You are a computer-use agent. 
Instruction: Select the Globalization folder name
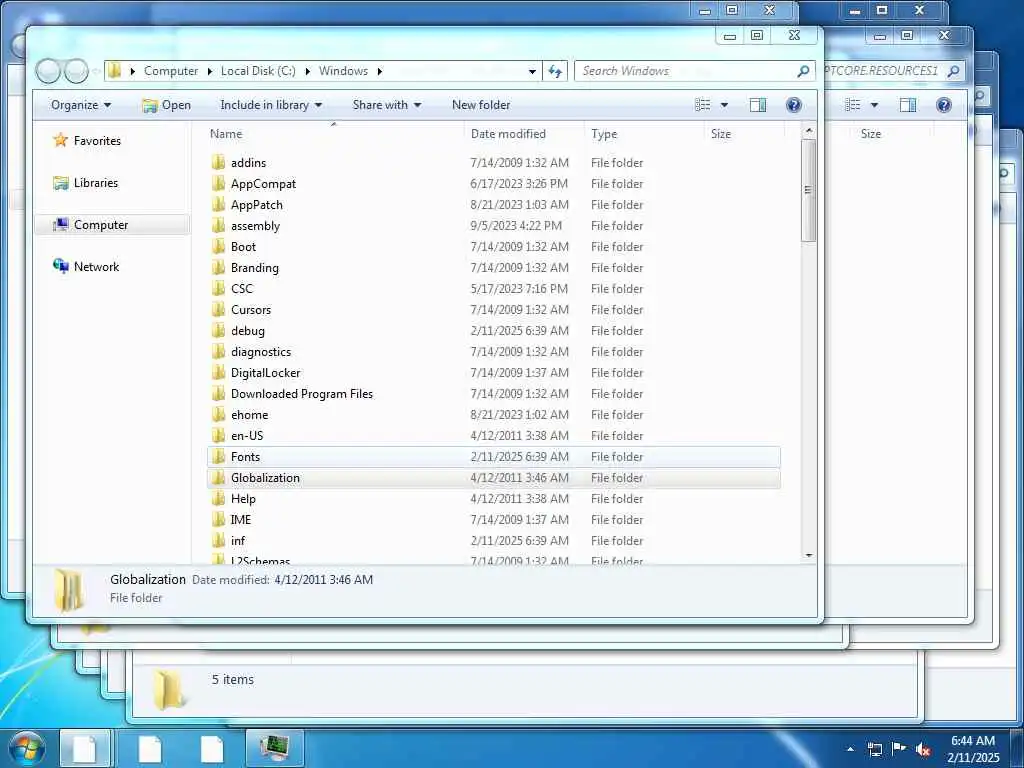(265, 477)
